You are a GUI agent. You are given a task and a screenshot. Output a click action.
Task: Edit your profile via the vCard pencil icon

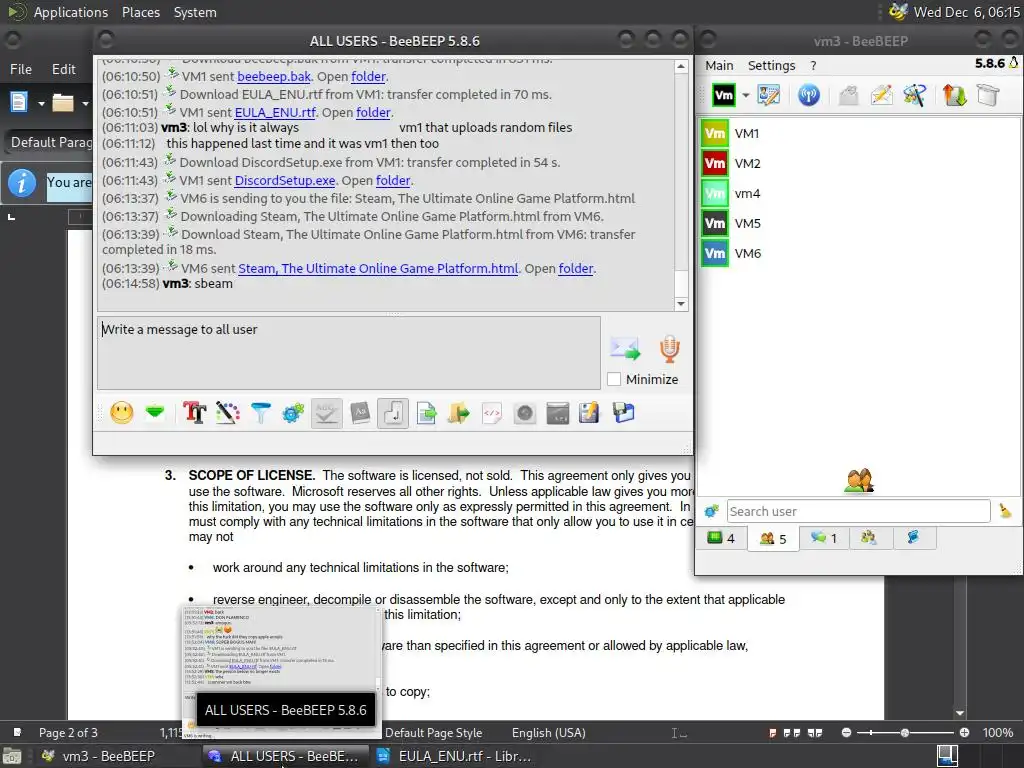(769, 95)
